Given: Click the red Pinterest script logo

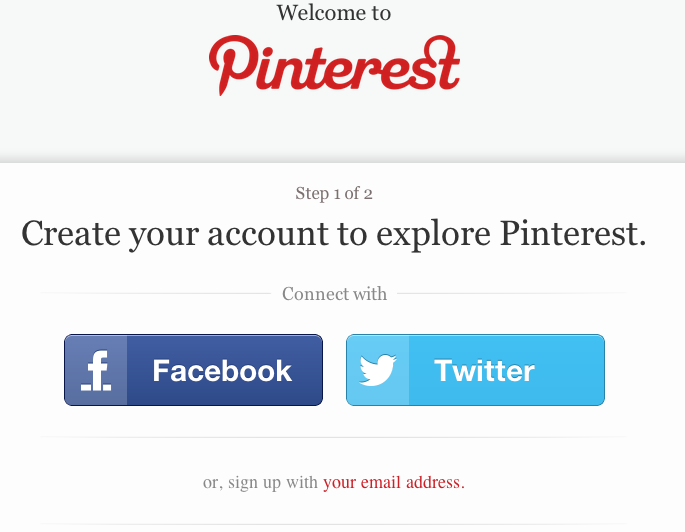Looking at the screenshot, I should [334, 65].
